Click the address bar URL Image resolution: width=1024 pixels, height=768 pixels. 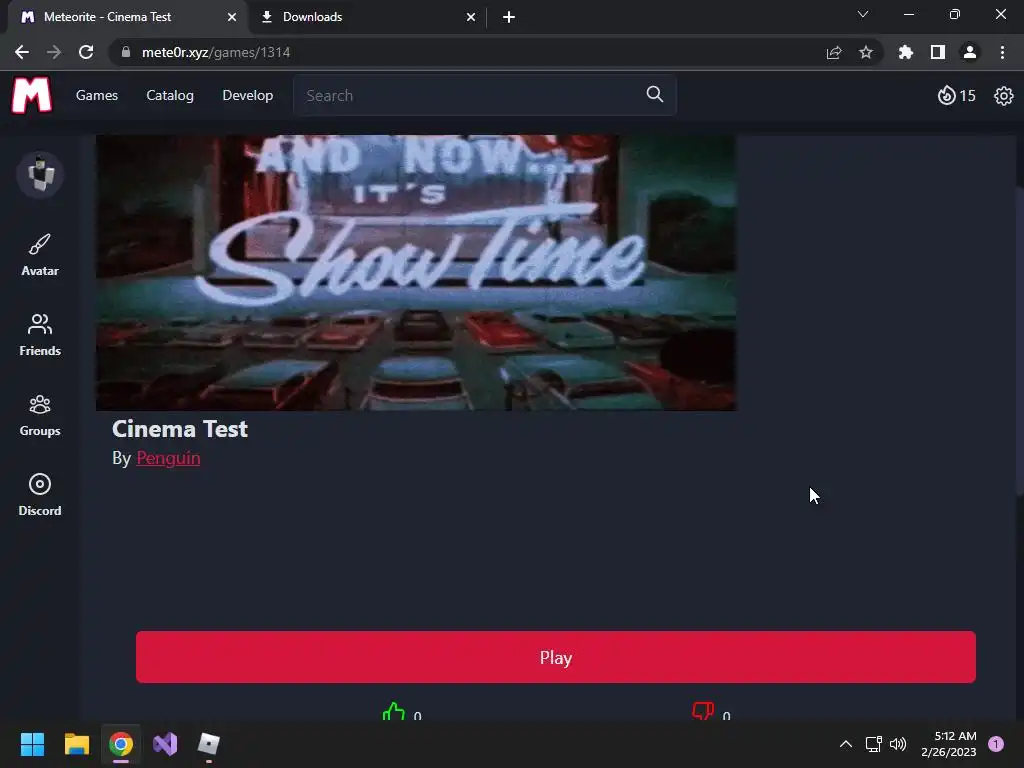point(216,52)
